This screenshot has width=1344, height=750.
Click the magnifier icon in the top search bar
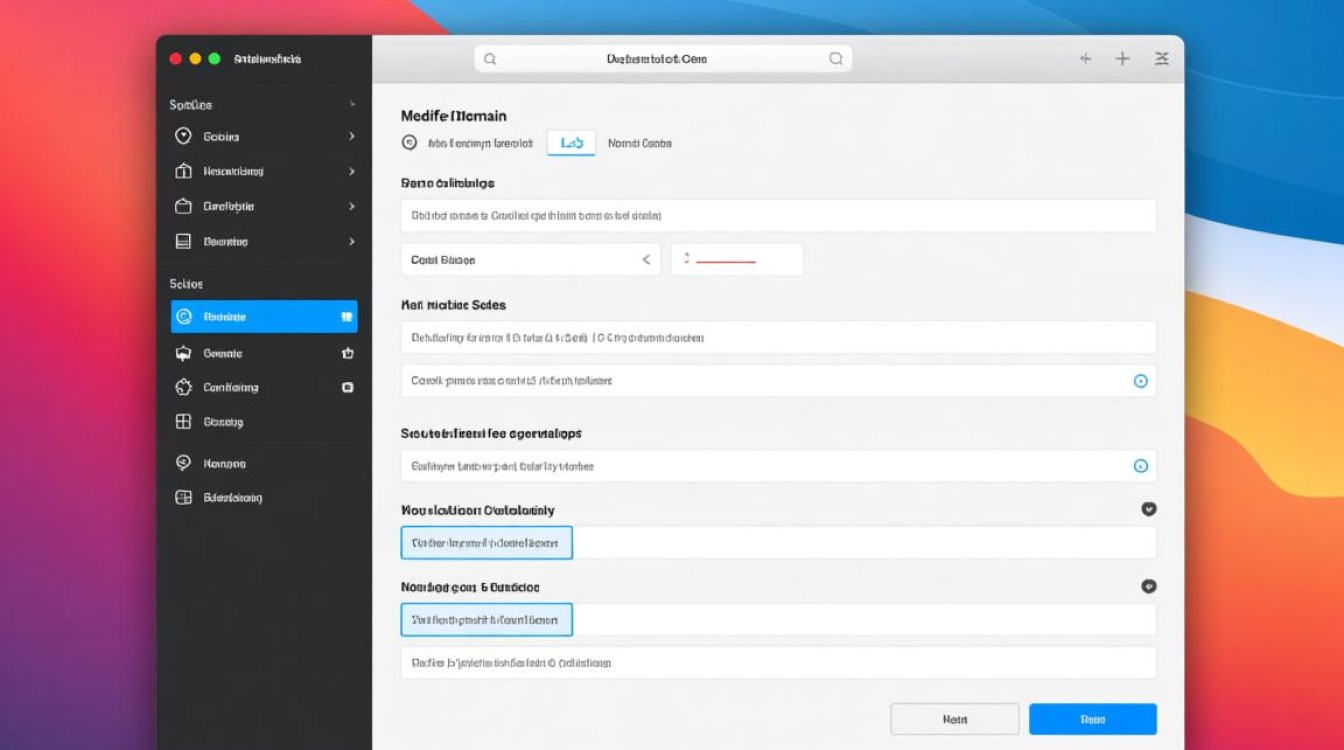(490, 59)
